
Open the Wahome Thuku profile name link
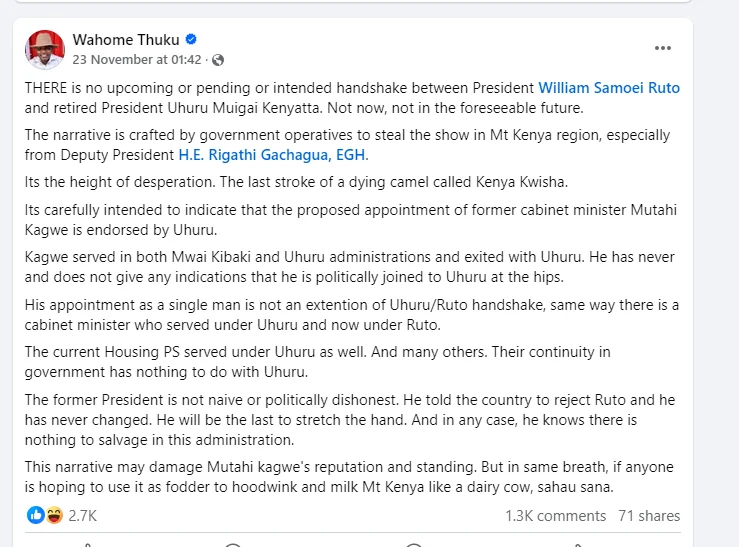pos(126,40)
